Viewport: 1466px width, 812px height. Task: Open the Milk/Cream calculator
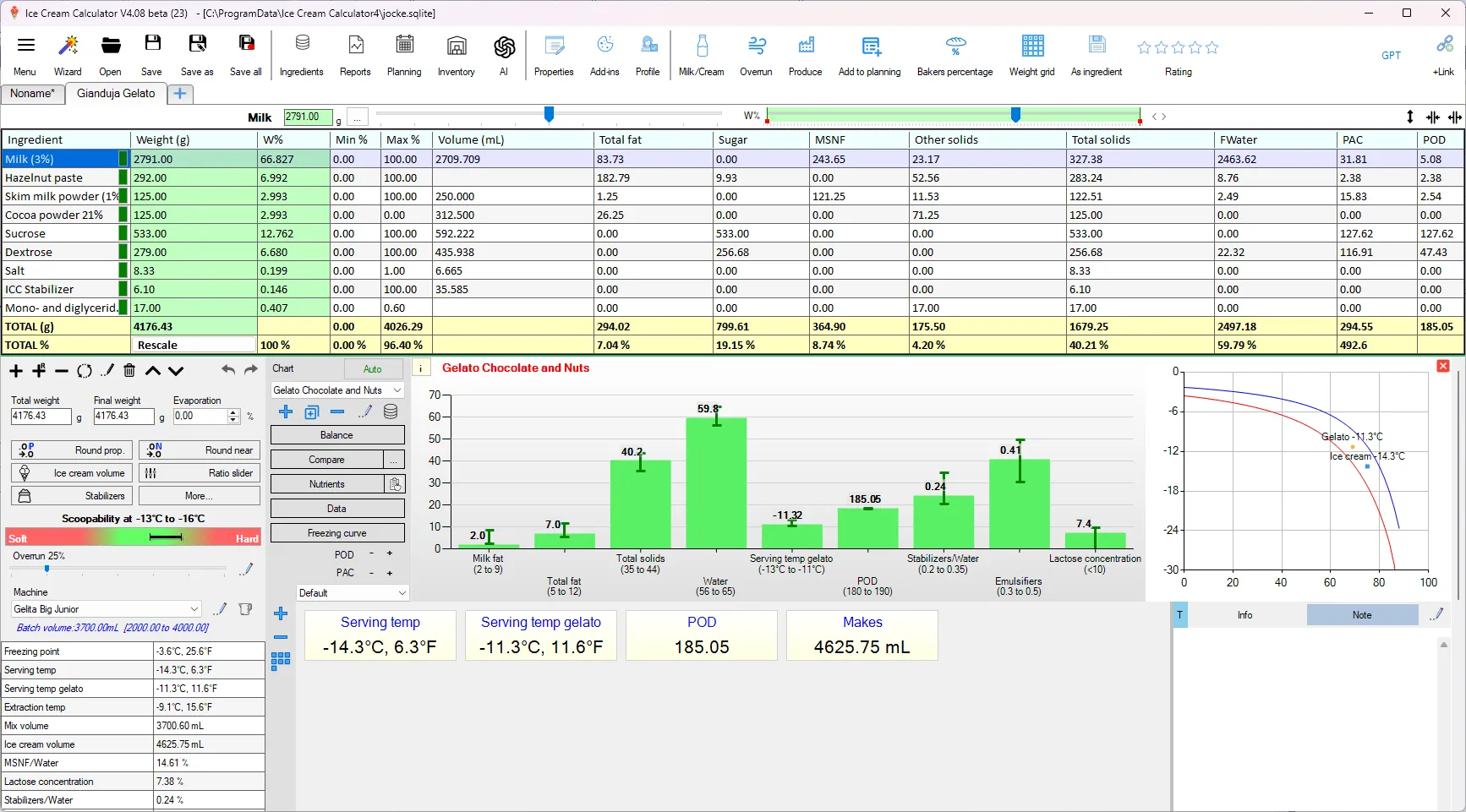[702, 55]
